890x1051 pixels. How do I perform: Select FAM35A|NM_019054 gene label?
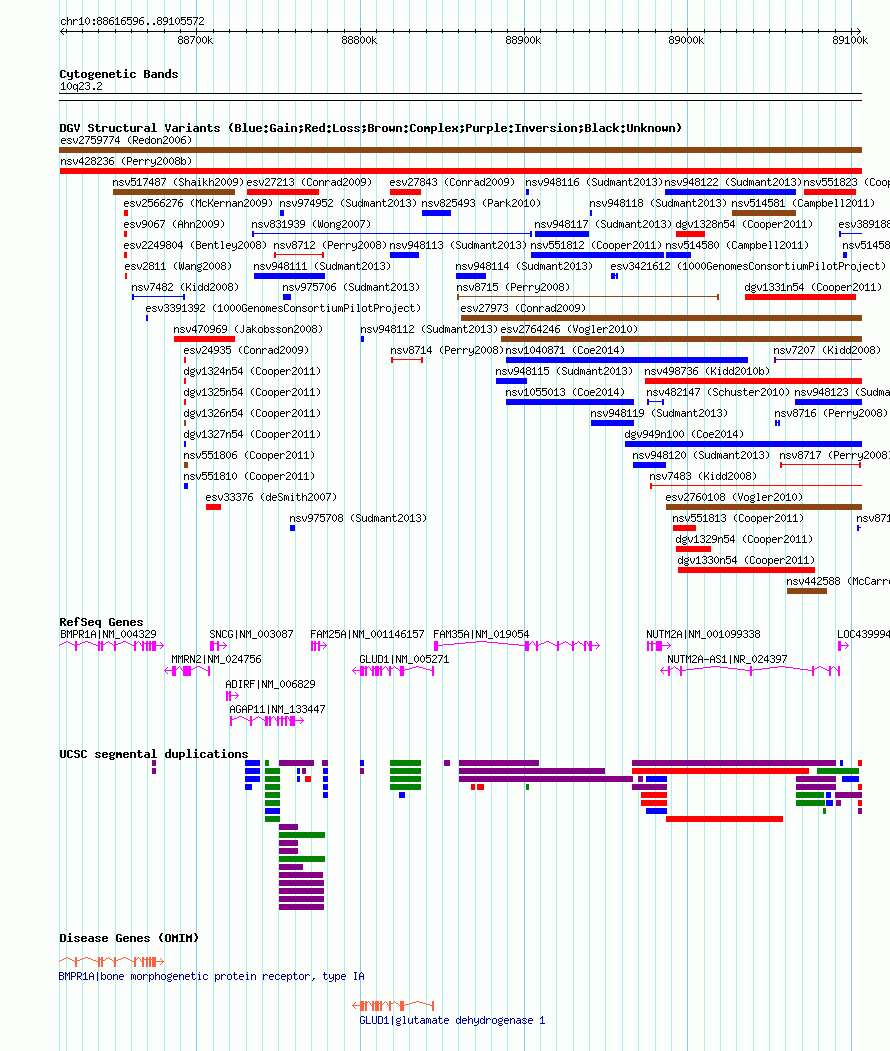[x=481, y=634]
